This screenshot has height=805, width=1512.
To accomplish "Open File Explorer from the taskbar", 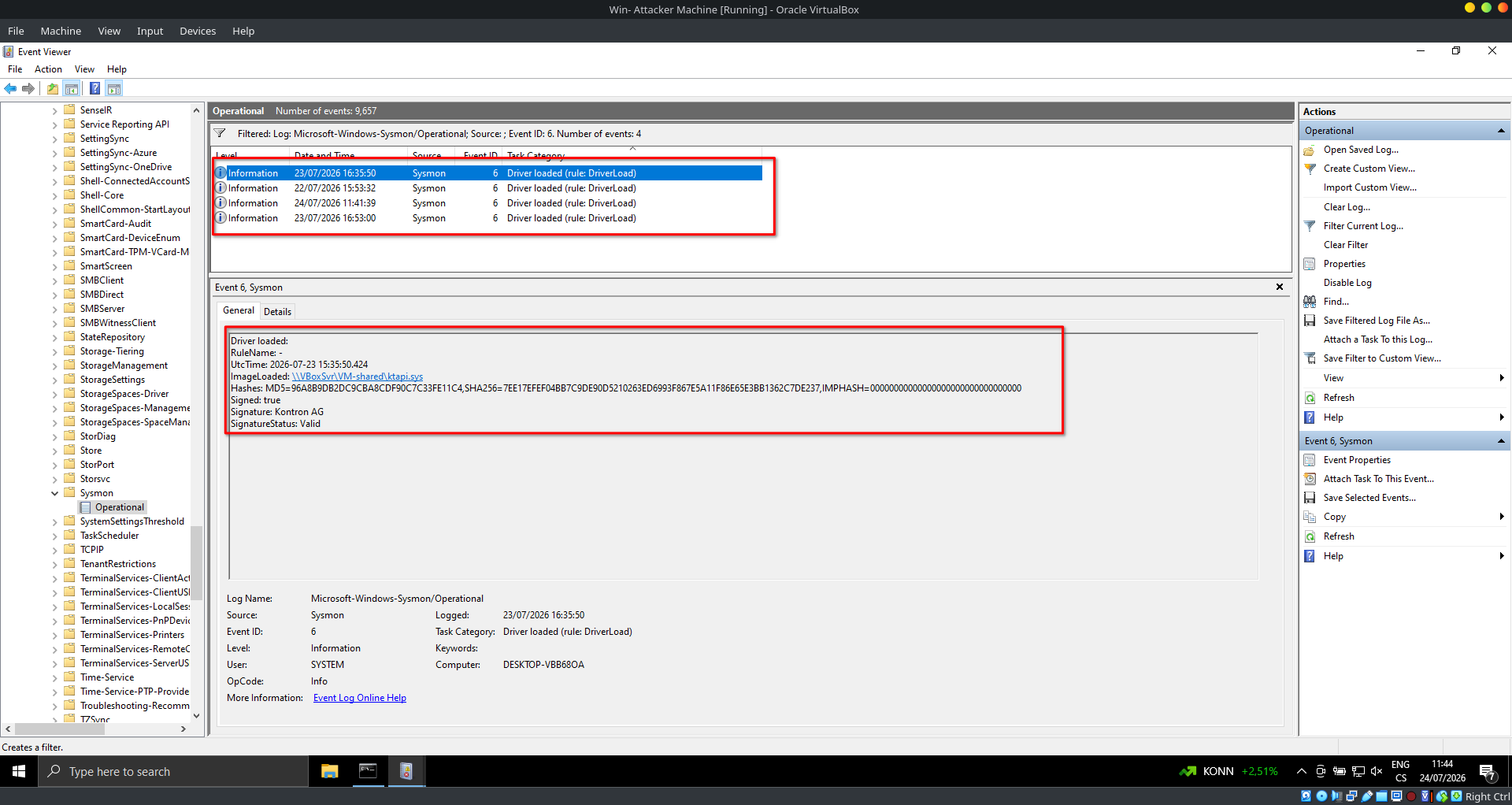I will [329, 772].
